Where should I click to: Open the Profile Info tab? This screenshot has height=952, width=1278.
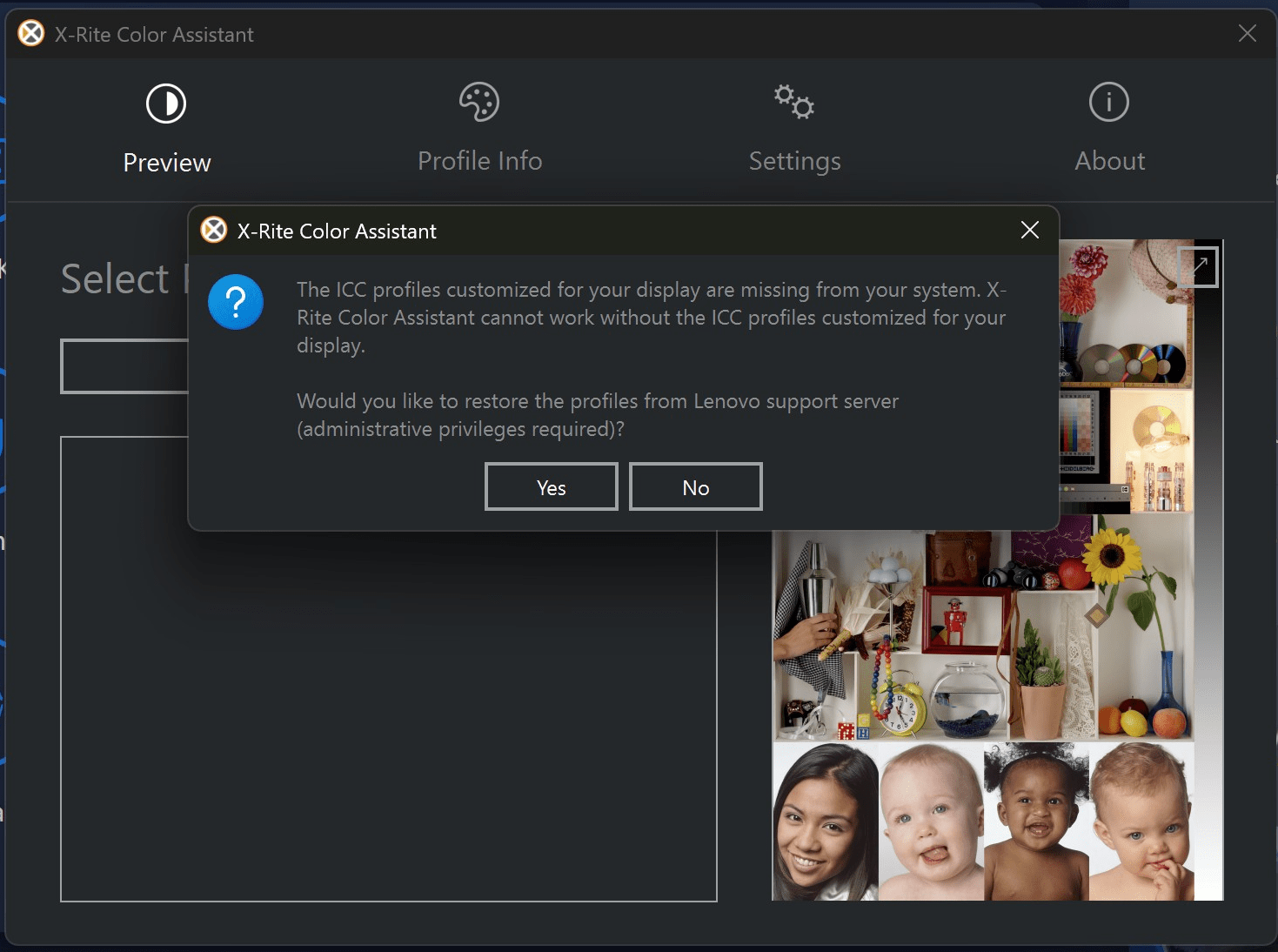pos(479,129)
